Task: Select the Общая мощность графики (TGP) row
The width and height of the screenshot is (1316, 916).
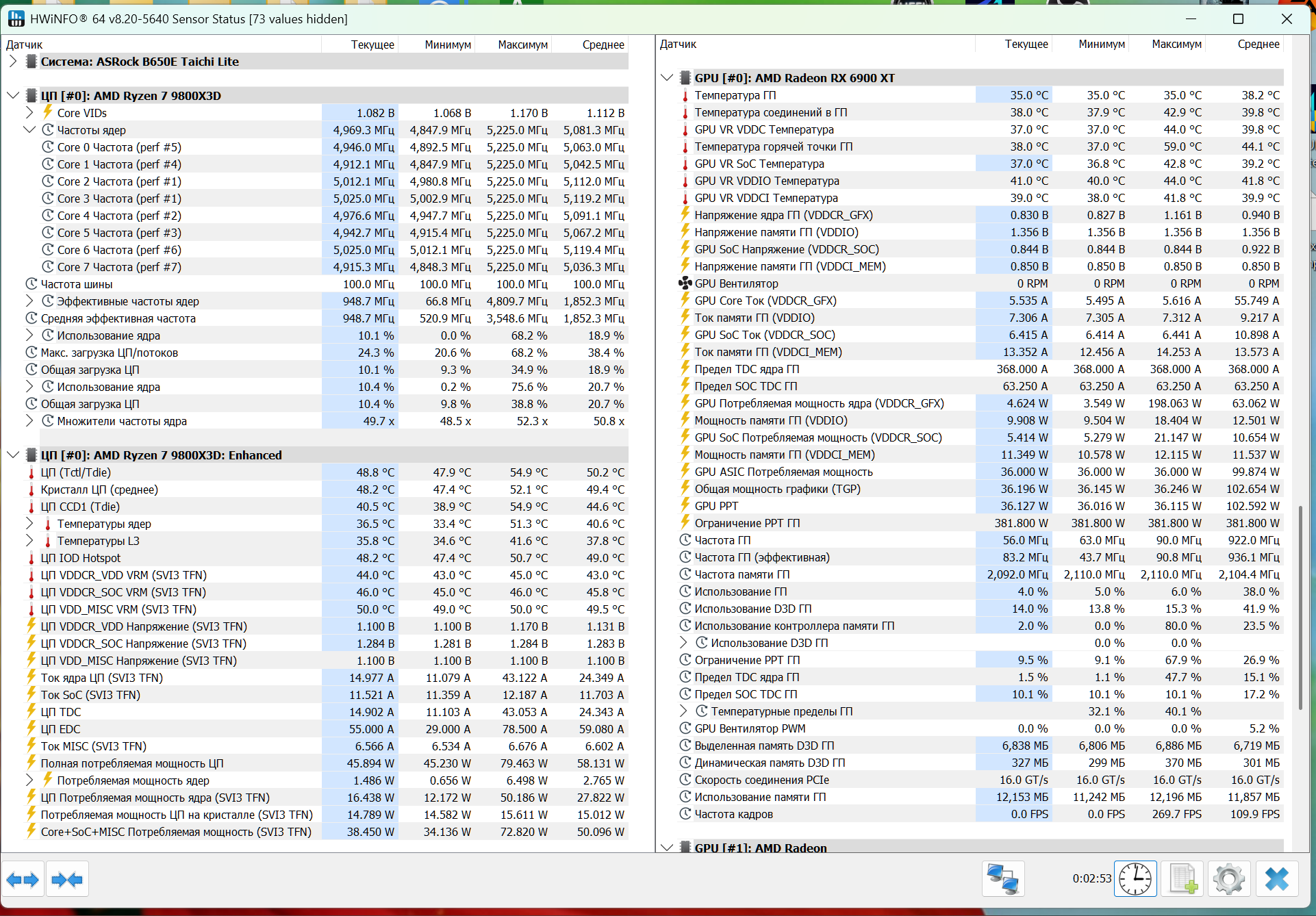Action: click(x=777, y=489)
